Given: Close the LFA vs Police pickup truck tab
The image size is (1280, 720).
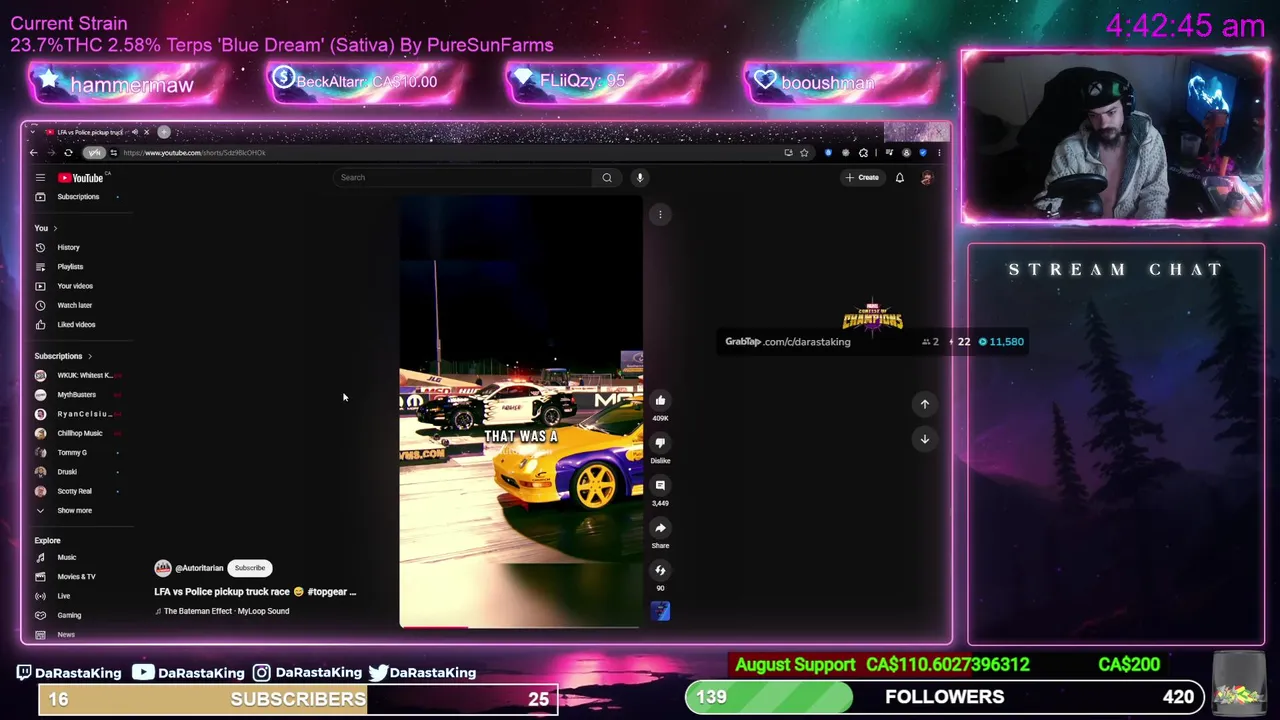Looking at the screenshot, I should [146, 132].
